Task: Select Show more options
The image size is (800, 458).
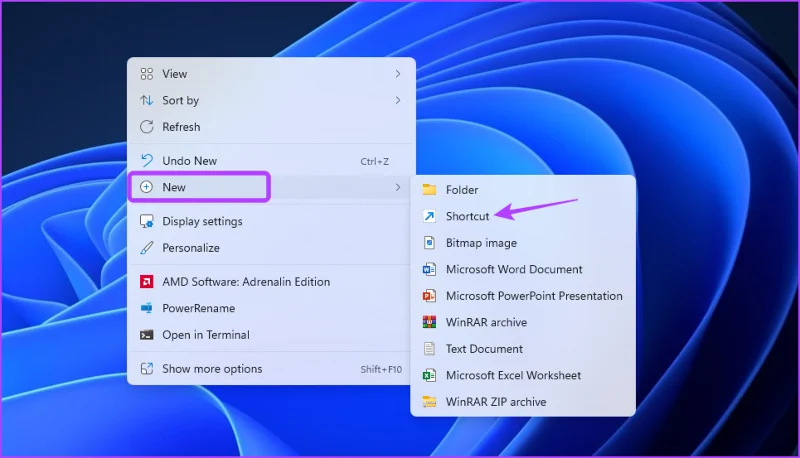Action: click(x=271, y=369)
